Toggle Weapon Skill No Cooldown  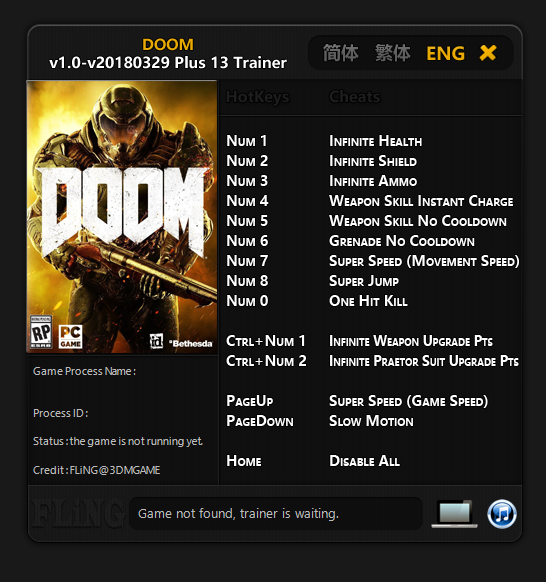418,221
